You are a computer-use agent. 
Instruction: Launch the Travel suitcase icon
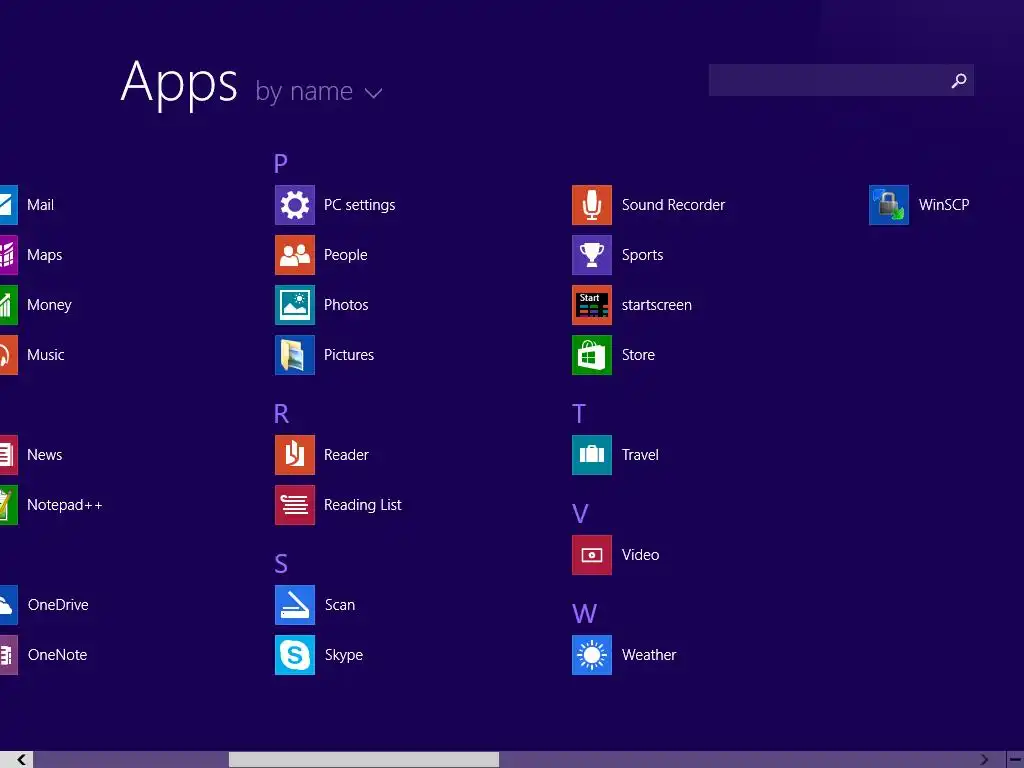[592, 455]
